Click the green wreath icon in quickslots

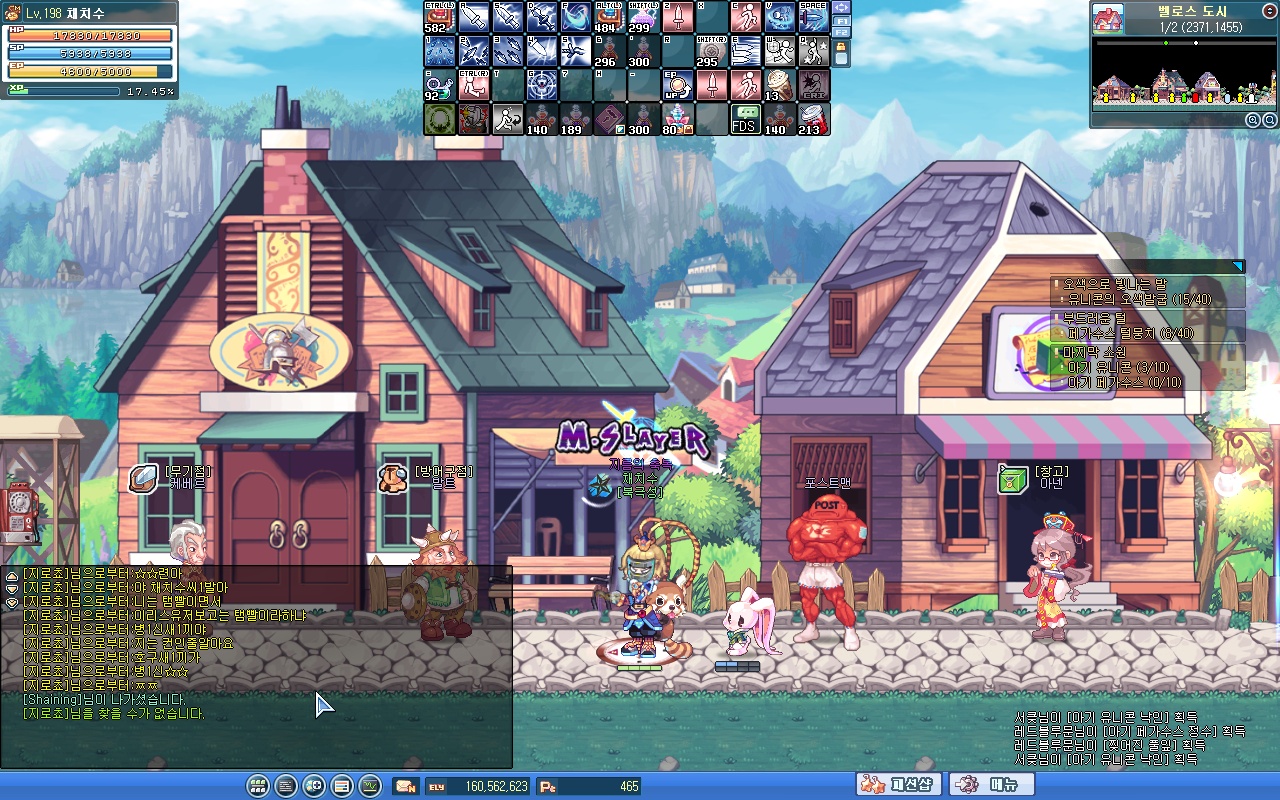coord(439,119)
